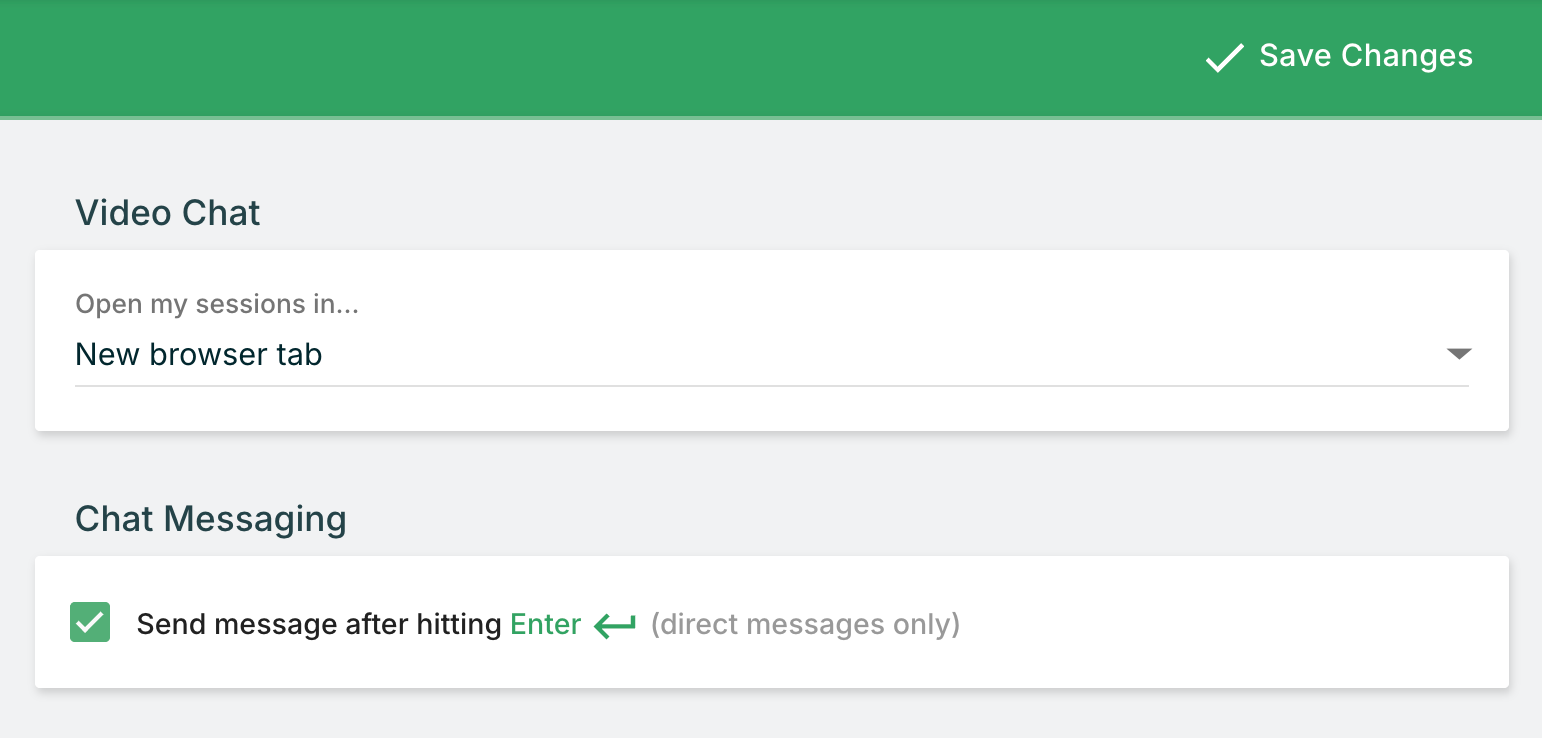
Task: Click empty area of the green header bar
Action: [x=600, y=56]
